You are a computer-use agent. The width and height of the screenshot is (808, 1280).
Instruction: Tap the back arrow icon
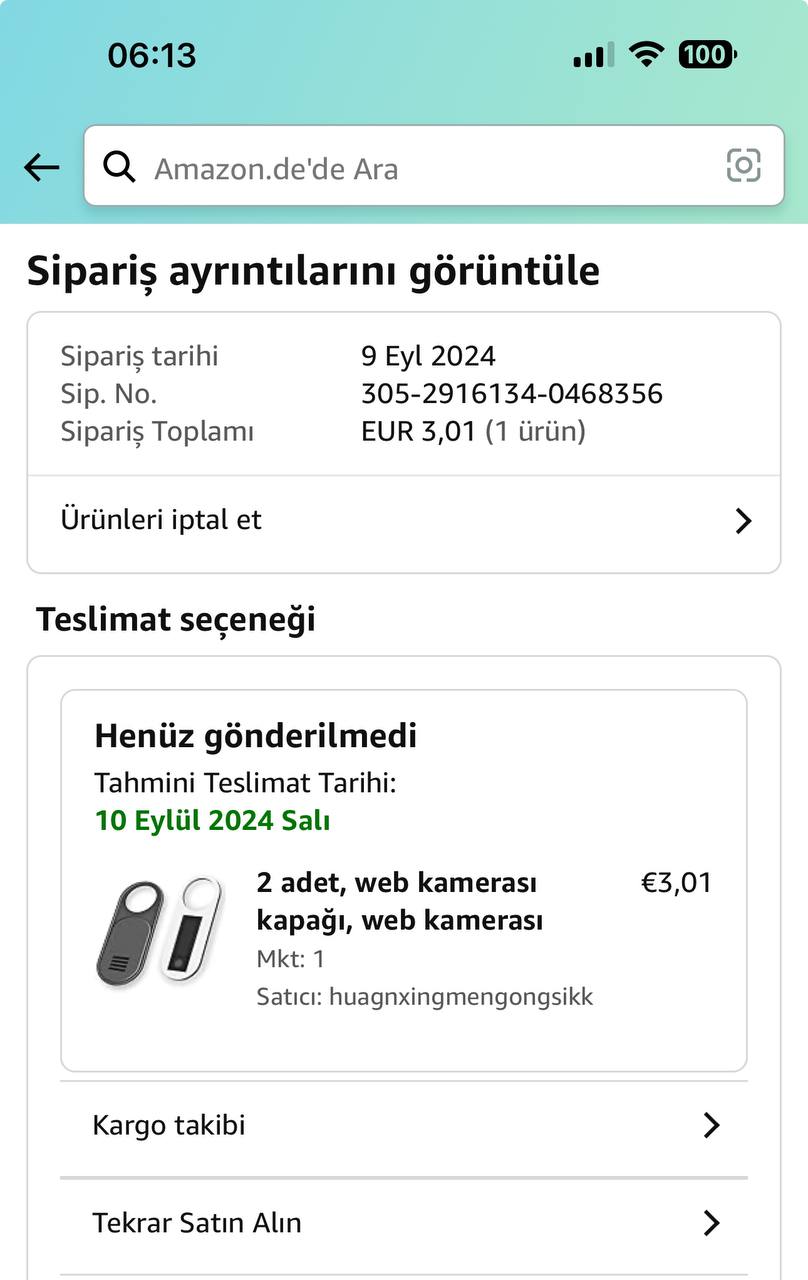click(x=42, y=168)
